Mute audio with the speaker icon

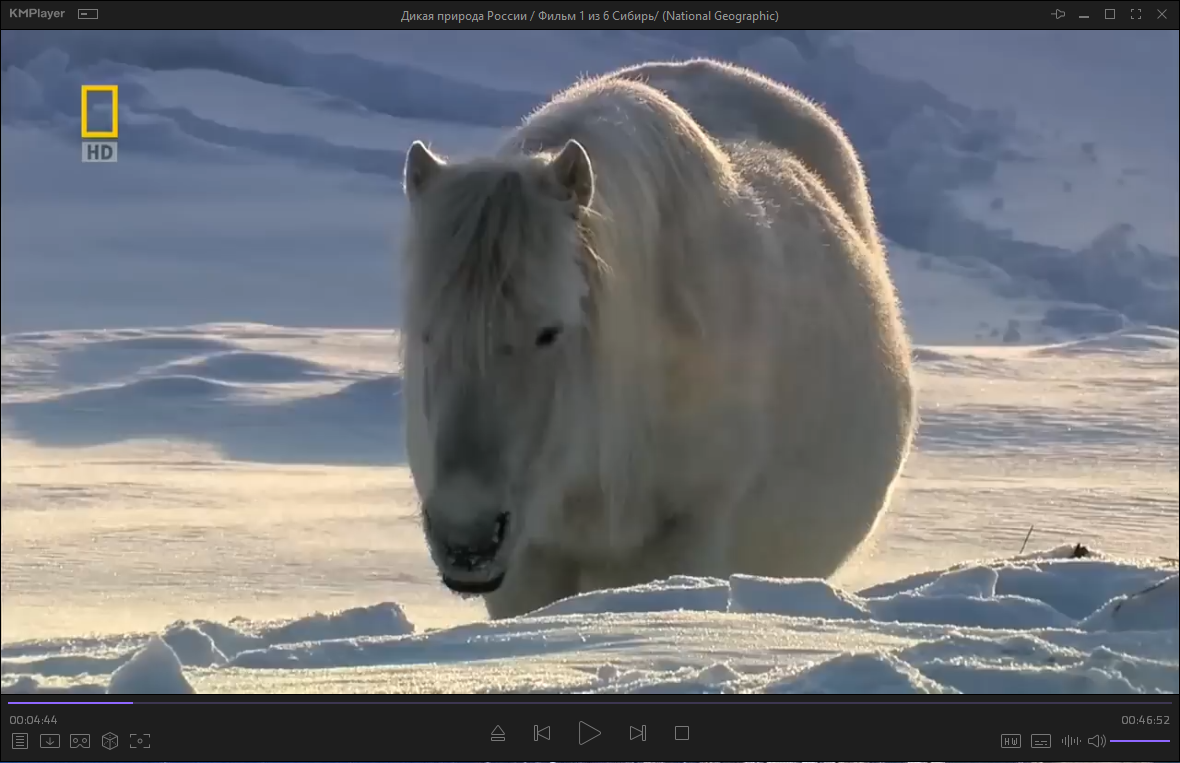pos(1096,741)
